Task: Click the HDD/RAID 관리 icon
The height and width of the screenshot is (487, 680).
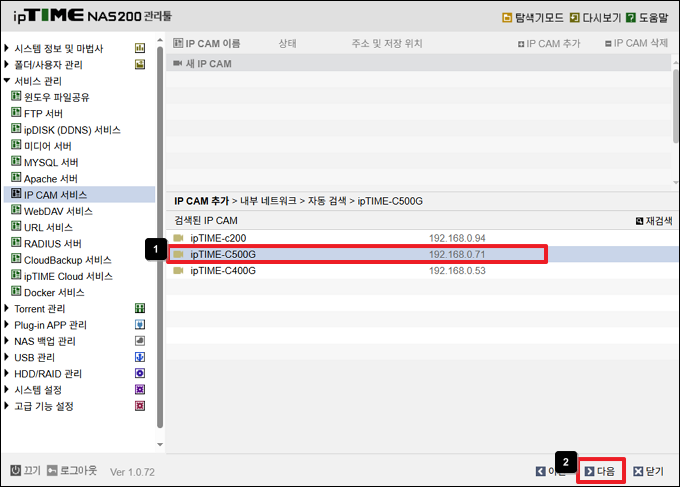Action: 140,374
